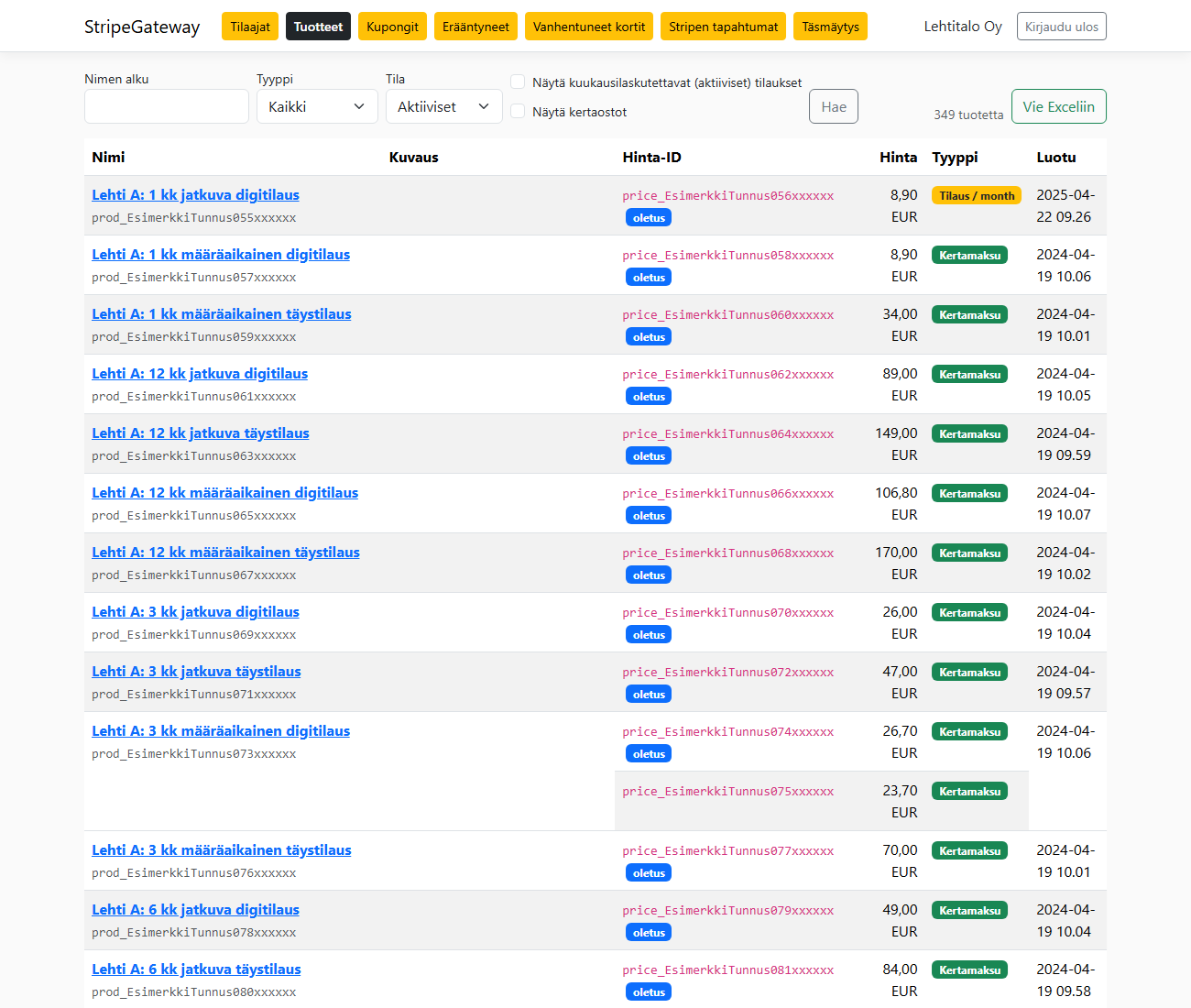Open Lehti A: 3 kk jatkuva digitilaus

[x=195, y=611]
